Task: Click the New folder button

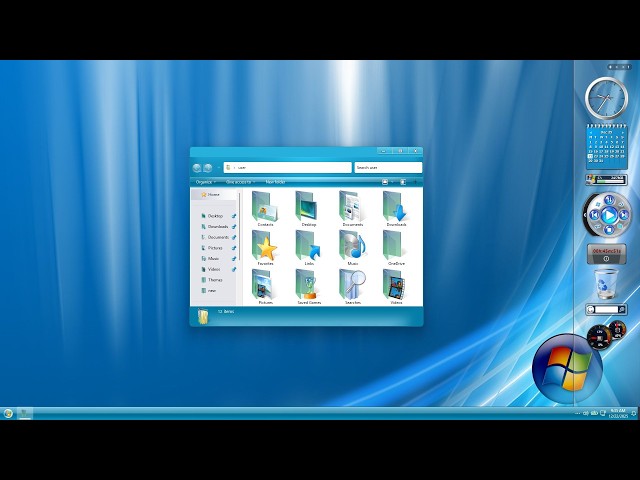Action: point(276,182)
